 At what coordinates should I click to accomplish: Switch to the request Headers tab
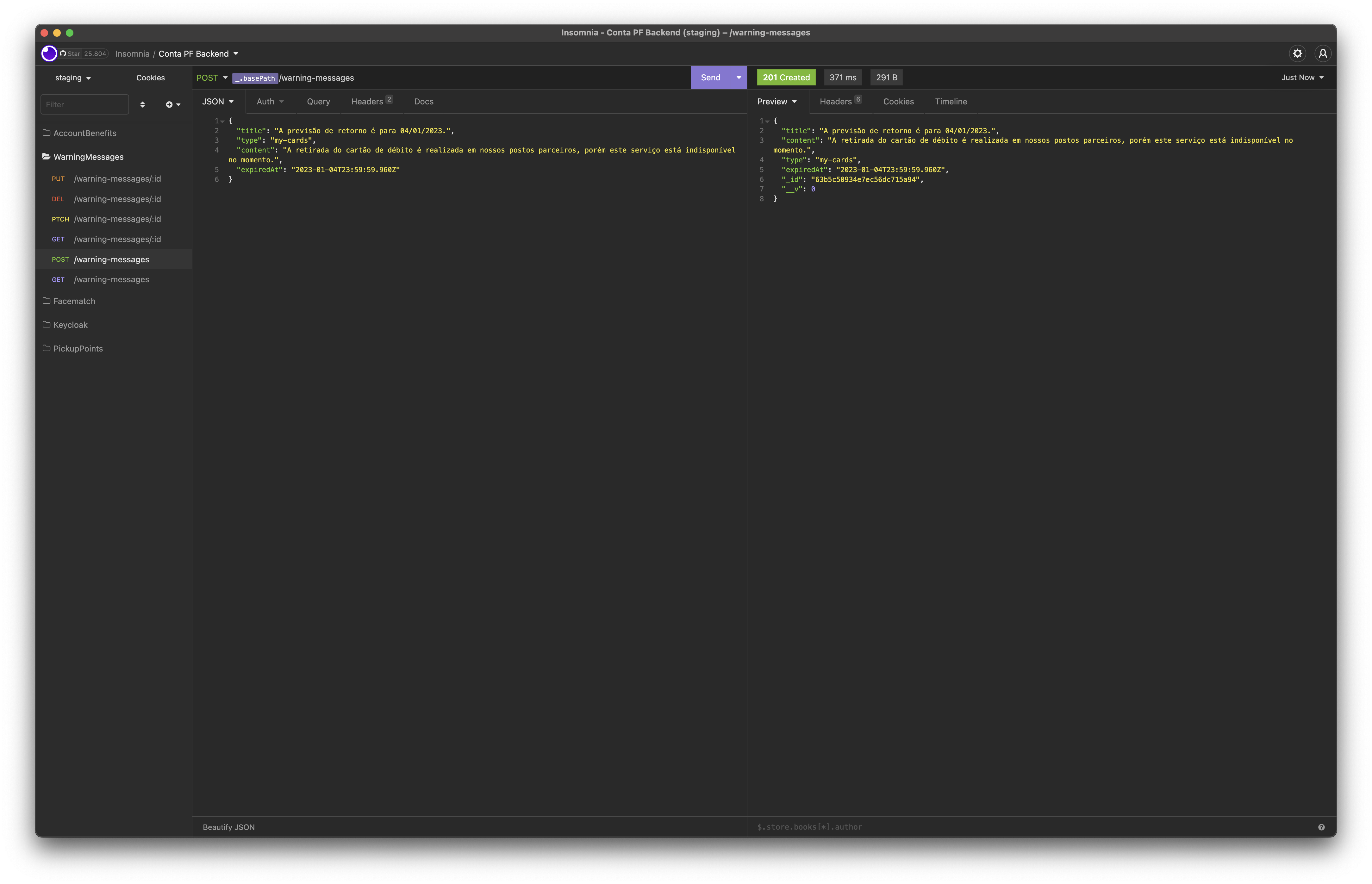pos(371,102)
